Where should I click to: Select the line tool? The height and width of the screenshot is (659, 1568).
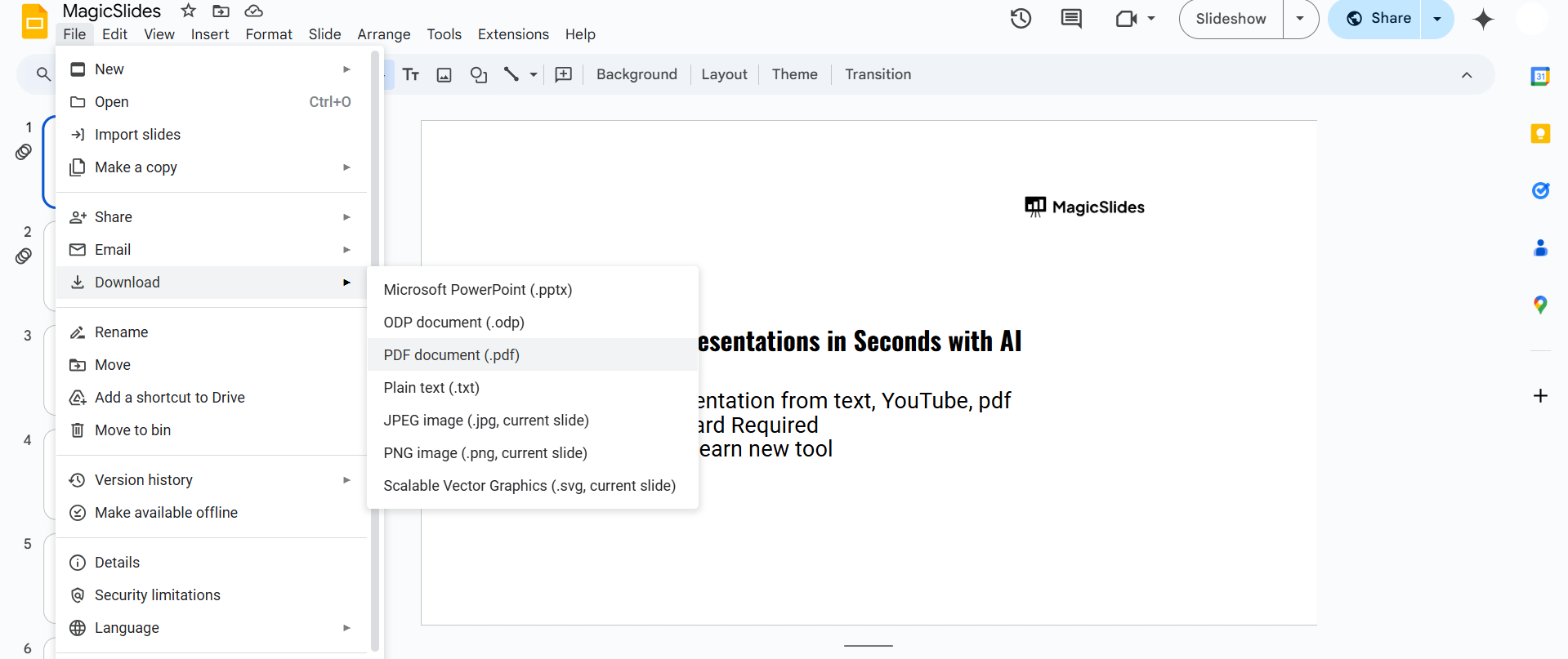point(511,74)
